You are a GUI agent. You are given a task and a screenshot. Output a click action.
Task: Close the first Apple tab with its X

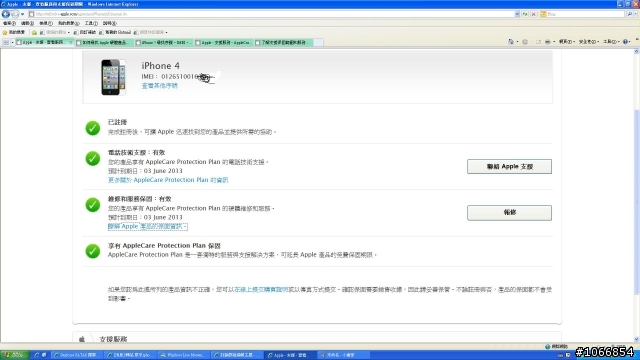click(71, 42)
